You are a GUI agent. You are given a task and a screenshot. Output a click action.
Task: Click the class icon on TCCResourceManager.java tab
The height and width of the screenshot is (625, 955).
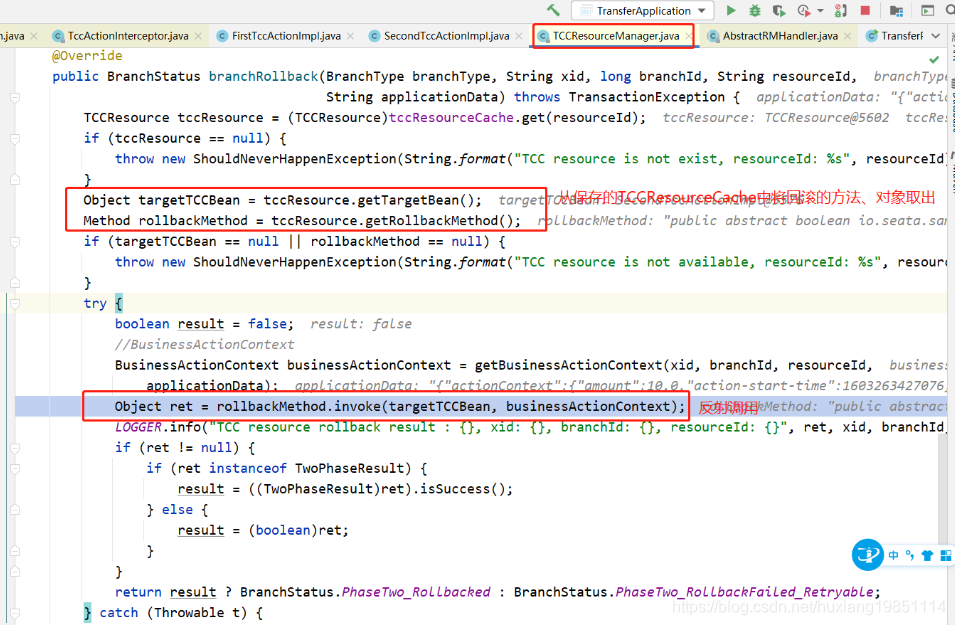point(543,36)
